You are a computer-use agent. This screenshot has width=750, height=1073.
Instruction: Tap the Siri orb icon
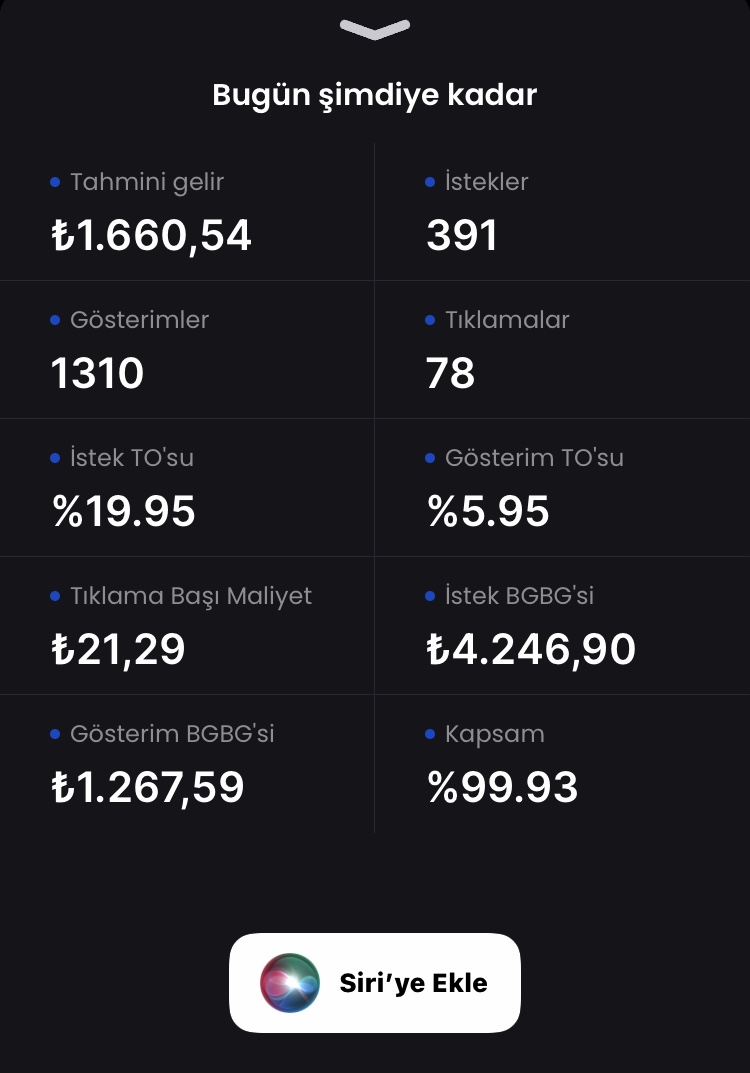coord(289,983)
